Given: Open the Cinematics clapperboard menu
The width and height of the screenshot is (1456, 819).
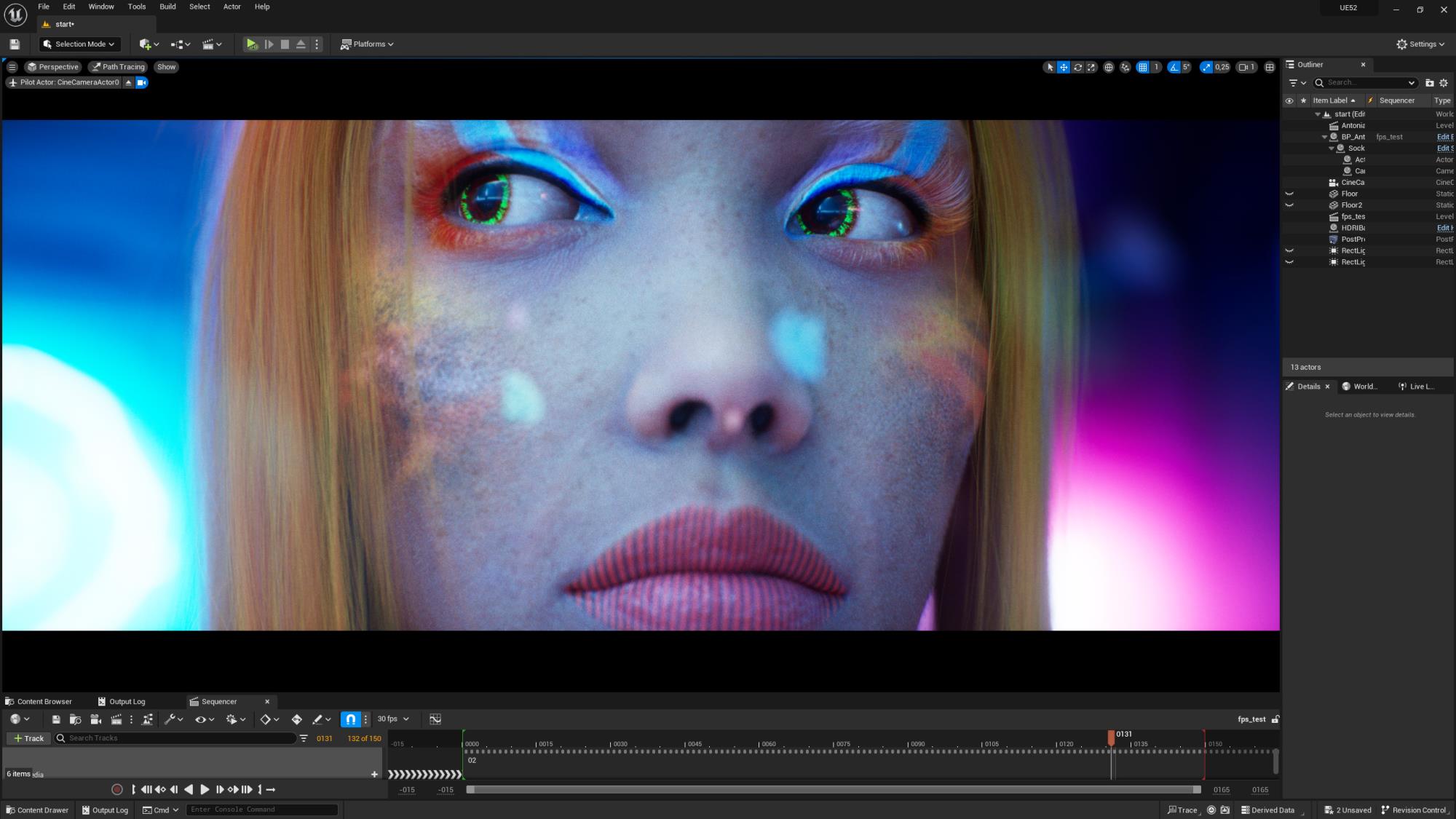Looking at the screenshot, I should [212, 44].
